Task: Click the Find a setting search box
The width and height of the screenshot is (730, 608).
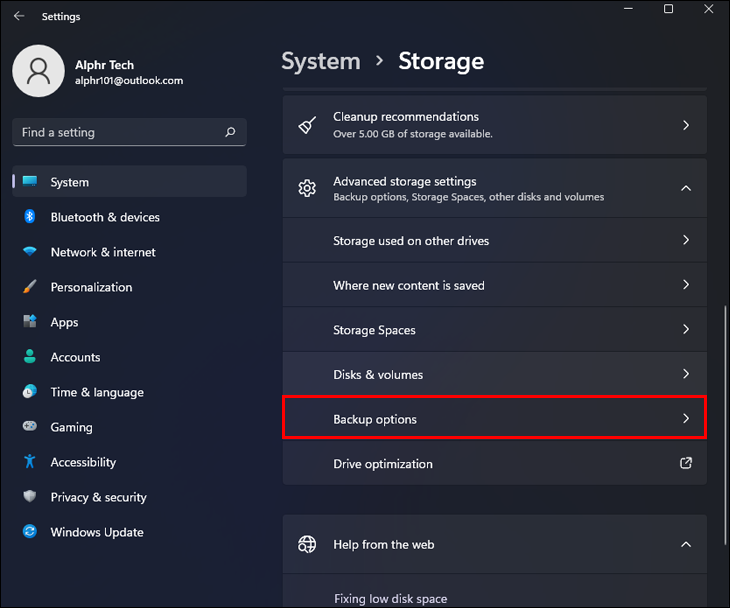Action: point(120,132)
